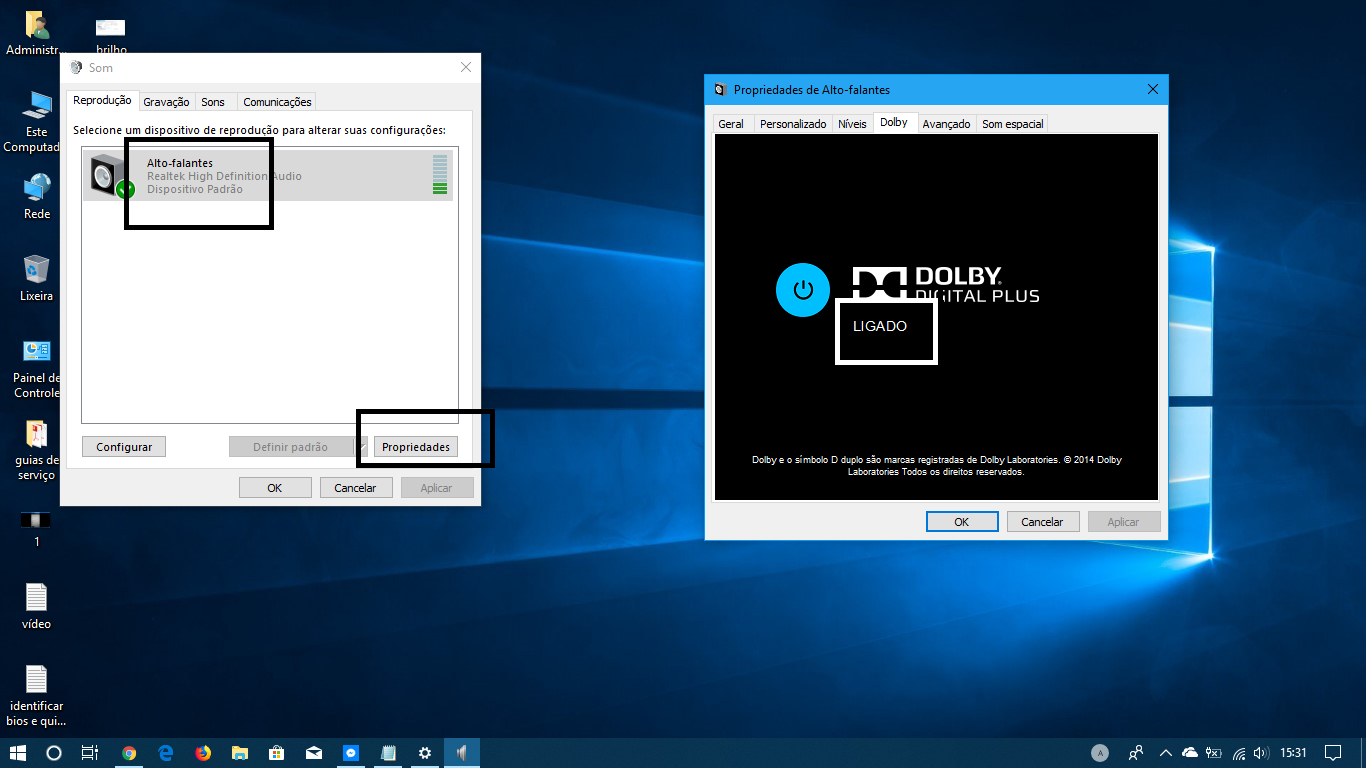Click the user avatar 'A' in the tray
Image resolution: width=1366 pixels, height=768 pixels.
coord(1100,753)
